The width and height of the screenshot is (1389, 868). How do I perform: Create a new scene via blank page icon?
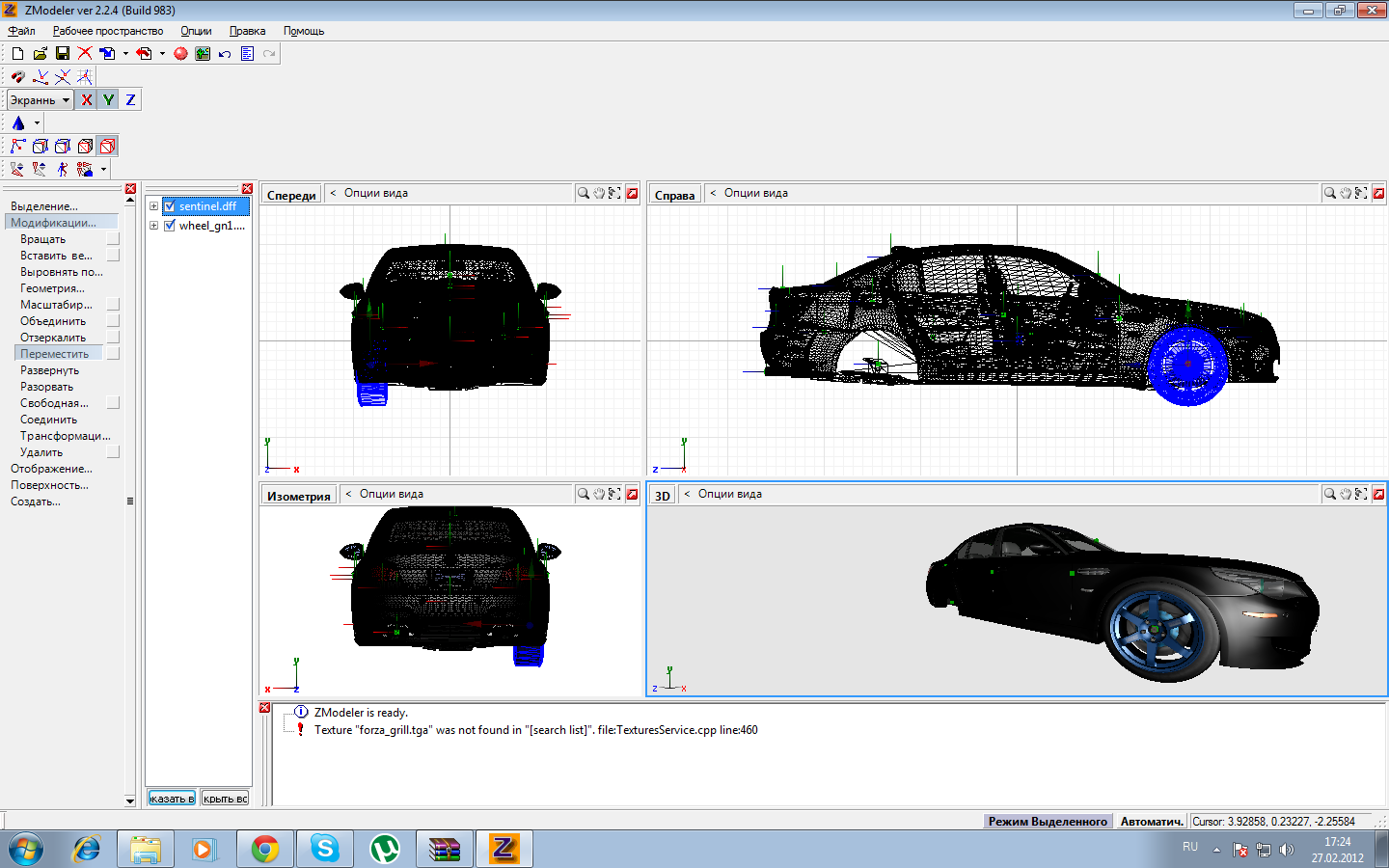pyautogui.click(x=17, y=54)
